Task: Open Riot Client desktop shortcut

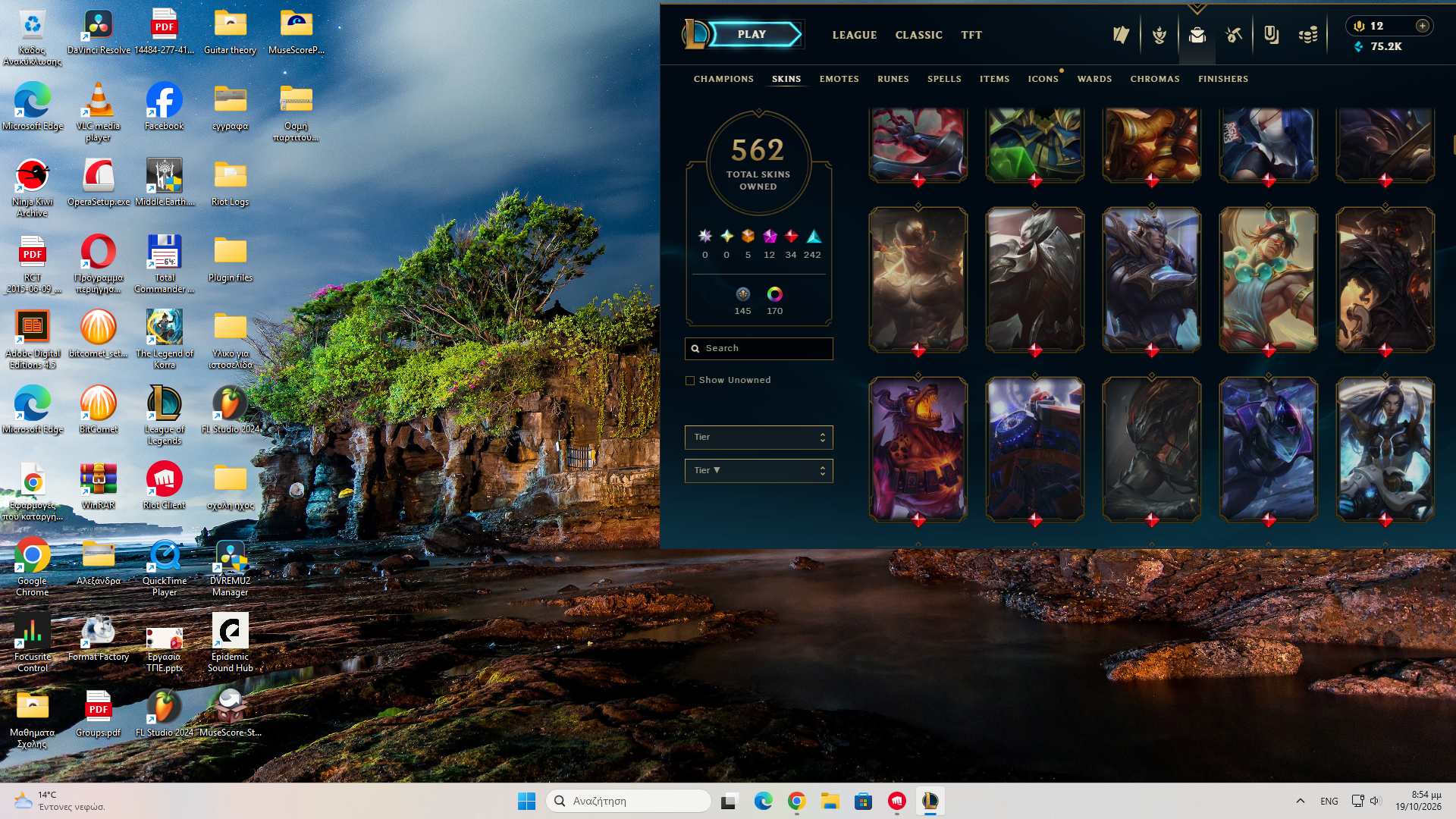Action: click(164, 485)
